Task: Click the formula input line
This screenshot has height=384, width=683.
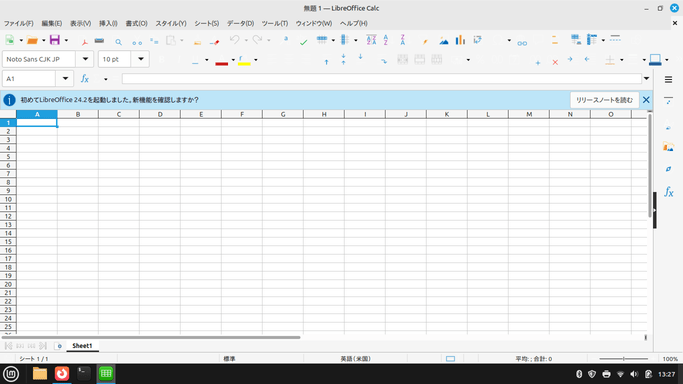Action: [x=382, y=79]
